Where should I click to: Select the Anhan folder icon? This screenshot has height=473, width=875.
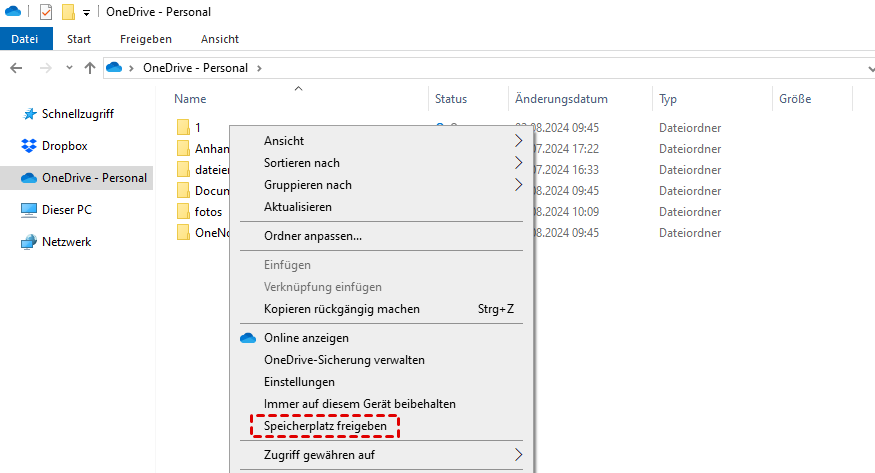[183, 148]
